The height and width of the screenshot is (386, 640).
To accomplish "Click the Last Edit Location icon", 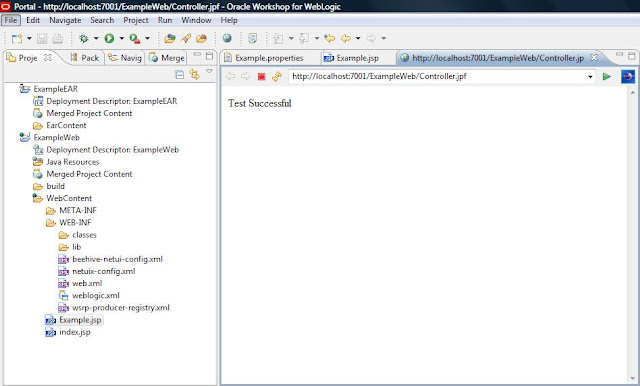I will click(x=329, y=38).
